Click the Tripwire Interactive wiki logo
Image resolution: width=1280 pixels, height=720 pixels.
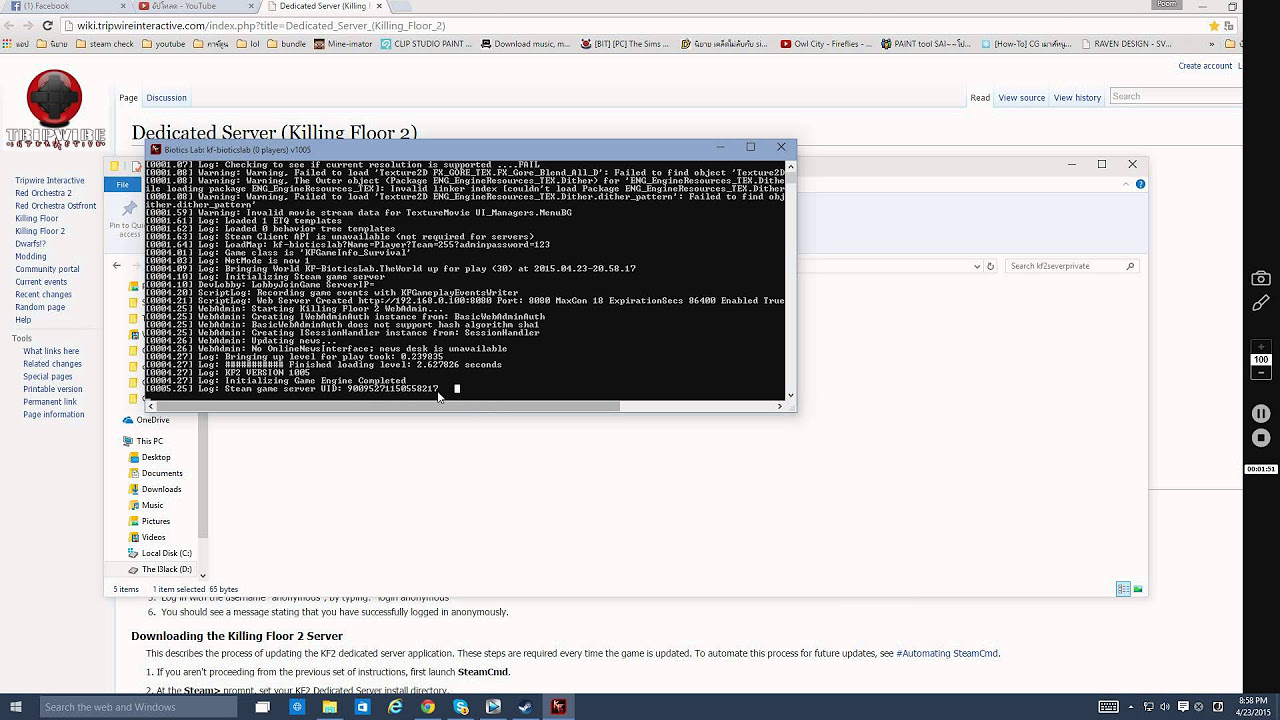coord(54,110)
